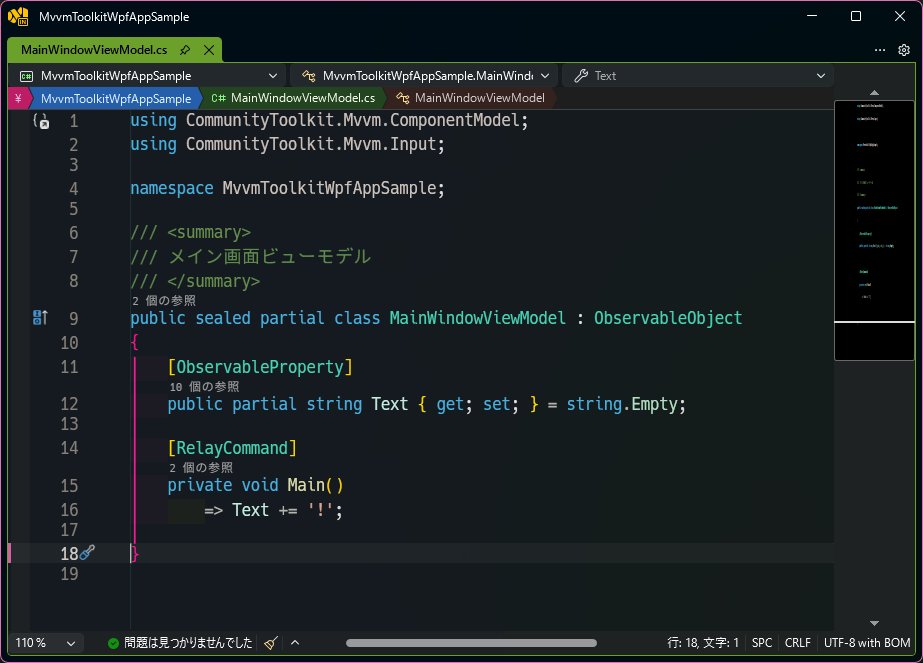Select MvvmToolkitWpfAppSample breadcrumb segment
Viewport: 923px width, 663px height.
(x=116, y=98)
